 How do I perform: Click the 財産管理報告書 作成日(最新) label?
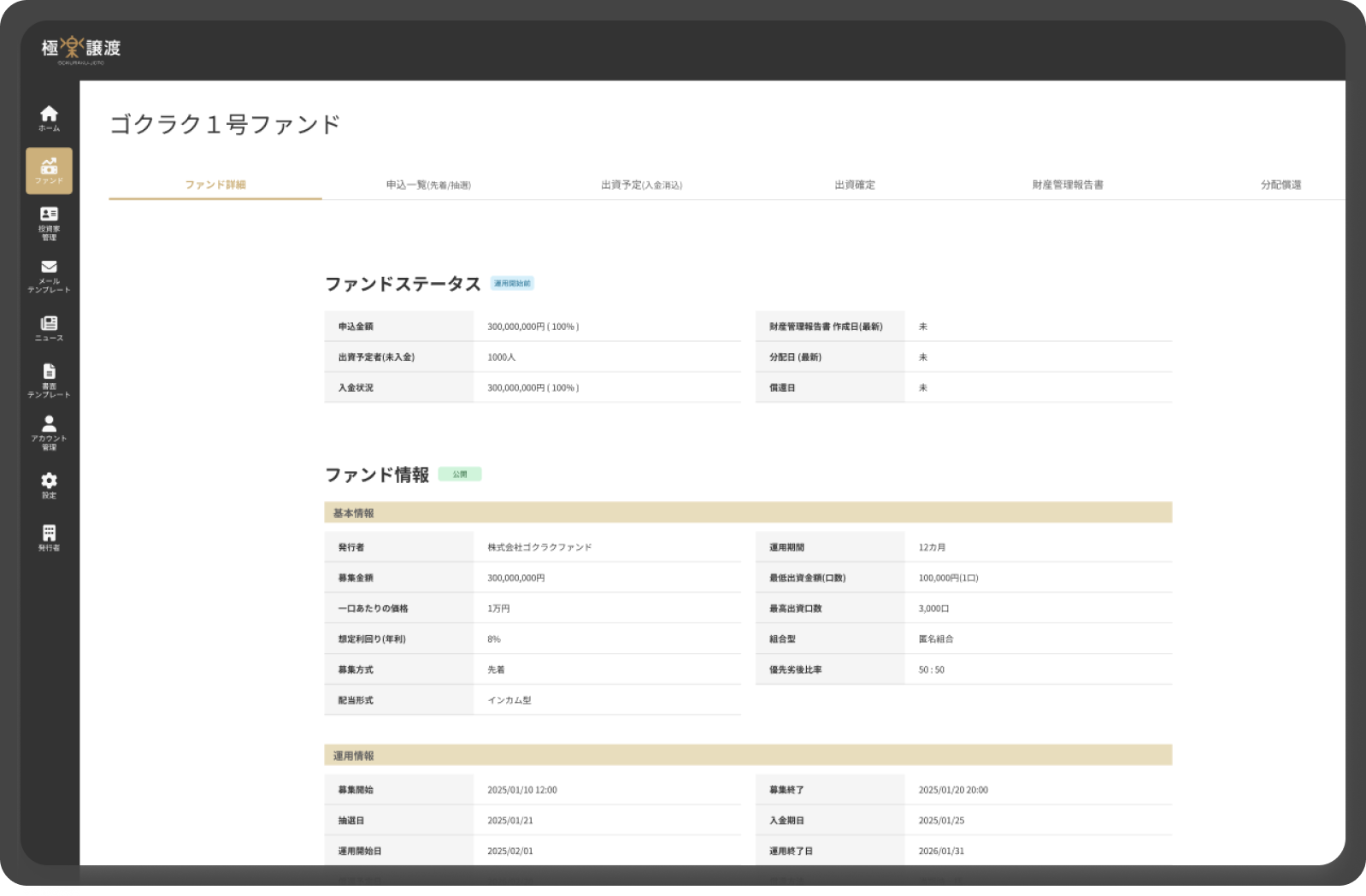(826, 327)
